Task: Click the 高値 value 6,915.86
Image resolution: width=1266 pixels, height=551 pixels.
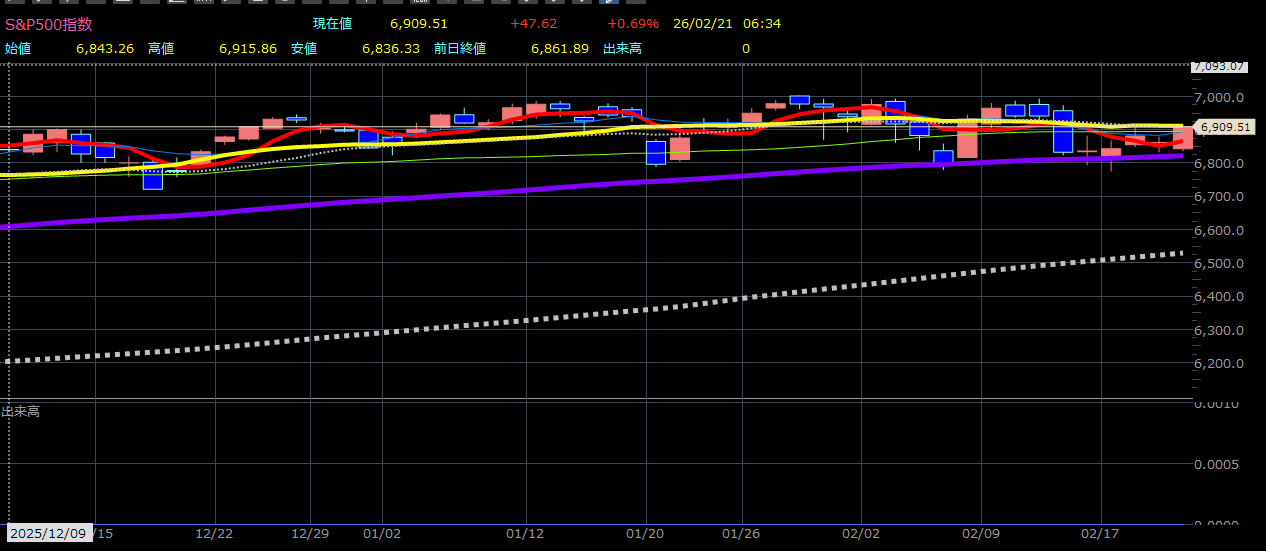Action: pos(248,48)
